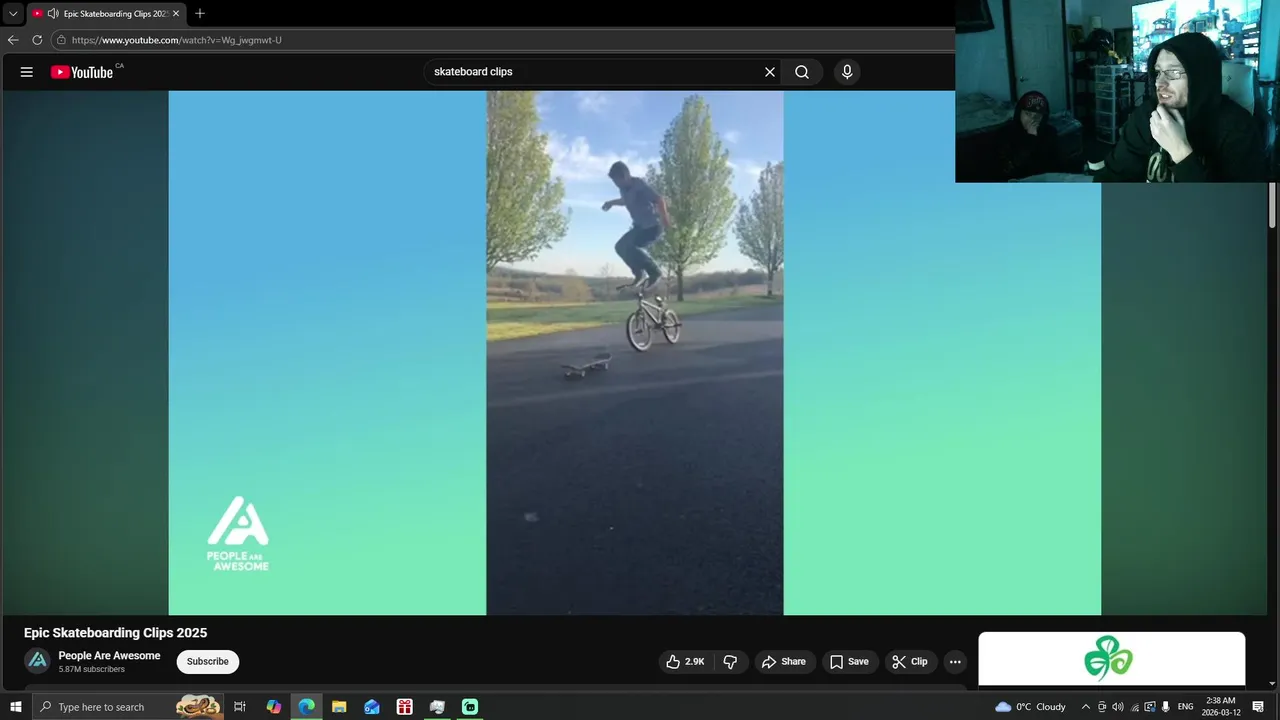
Task: Click the video title 'Epic Skateboarding Clips 2025'
Action: coord(116,633)
